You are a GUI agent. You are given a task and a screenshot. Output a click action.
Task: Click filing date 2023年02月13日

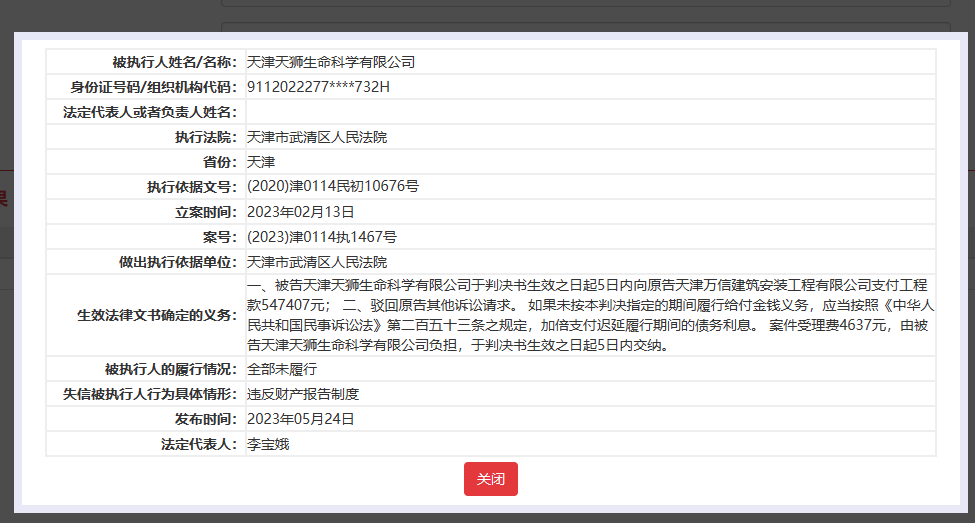[x=300, y=212]
